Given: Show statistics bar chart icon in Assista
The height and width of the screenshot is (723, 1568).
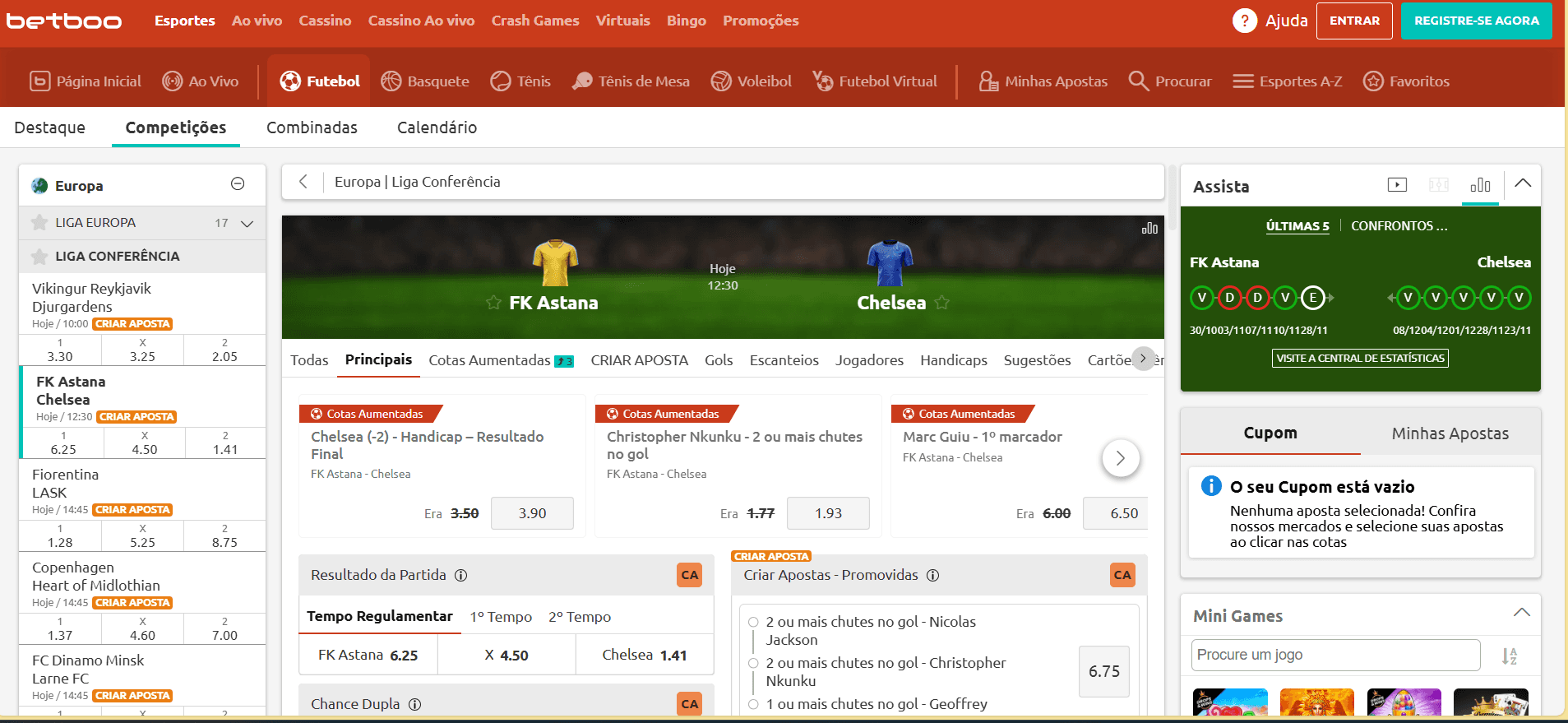Looking at the screenshot, I should point(1480,185).
